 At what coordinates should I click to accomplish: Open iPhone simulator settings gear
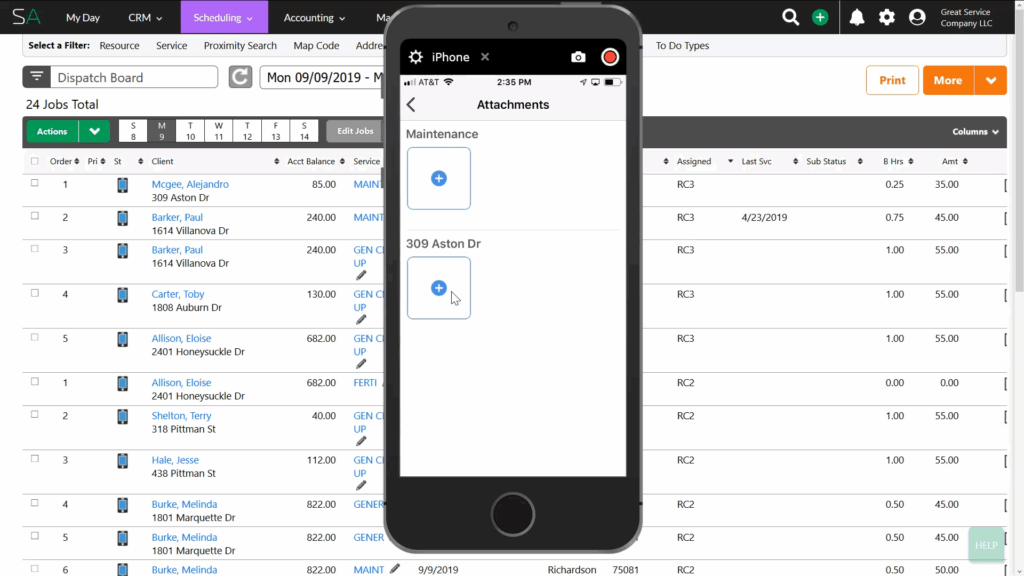(x=415, y=57)
